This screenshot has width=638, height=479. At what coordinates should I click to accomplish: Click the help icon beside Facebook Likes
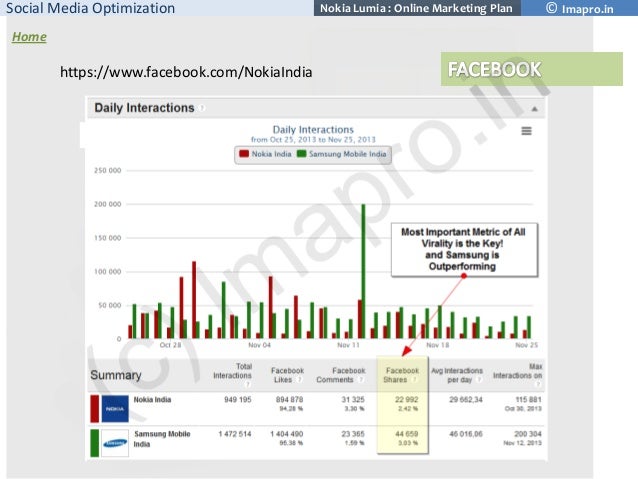click(299, 380)
